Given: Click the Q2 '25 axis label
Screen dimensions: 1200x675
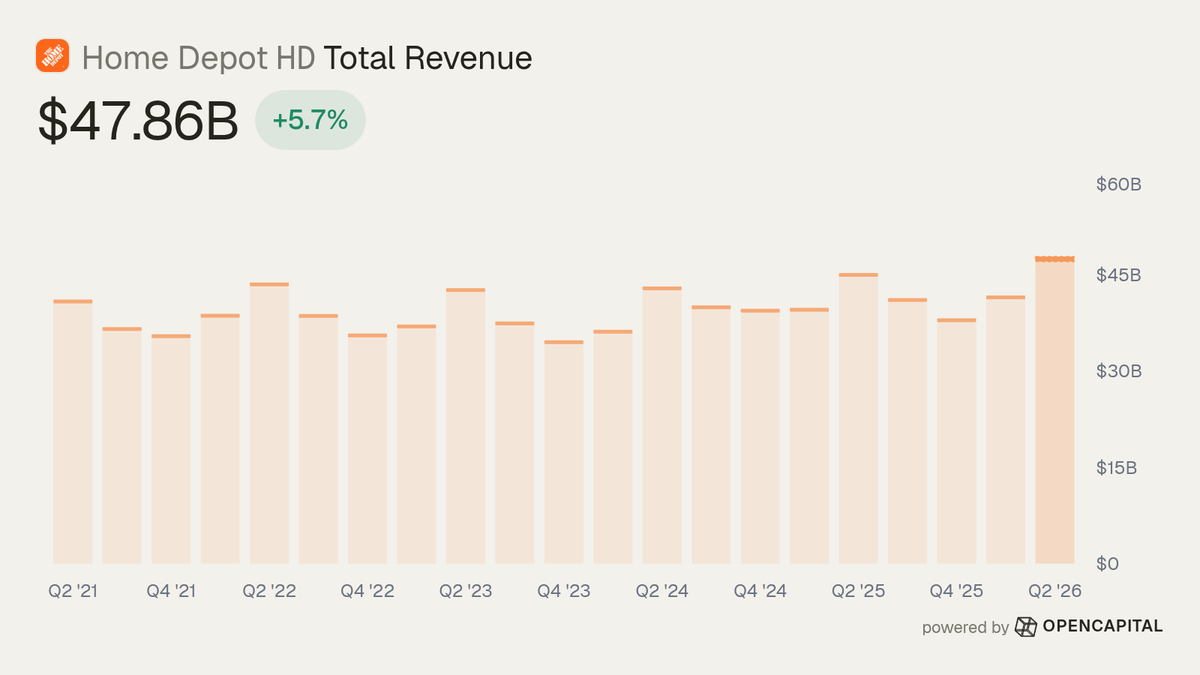Looking at the screenshot, I should pos(859,592).
